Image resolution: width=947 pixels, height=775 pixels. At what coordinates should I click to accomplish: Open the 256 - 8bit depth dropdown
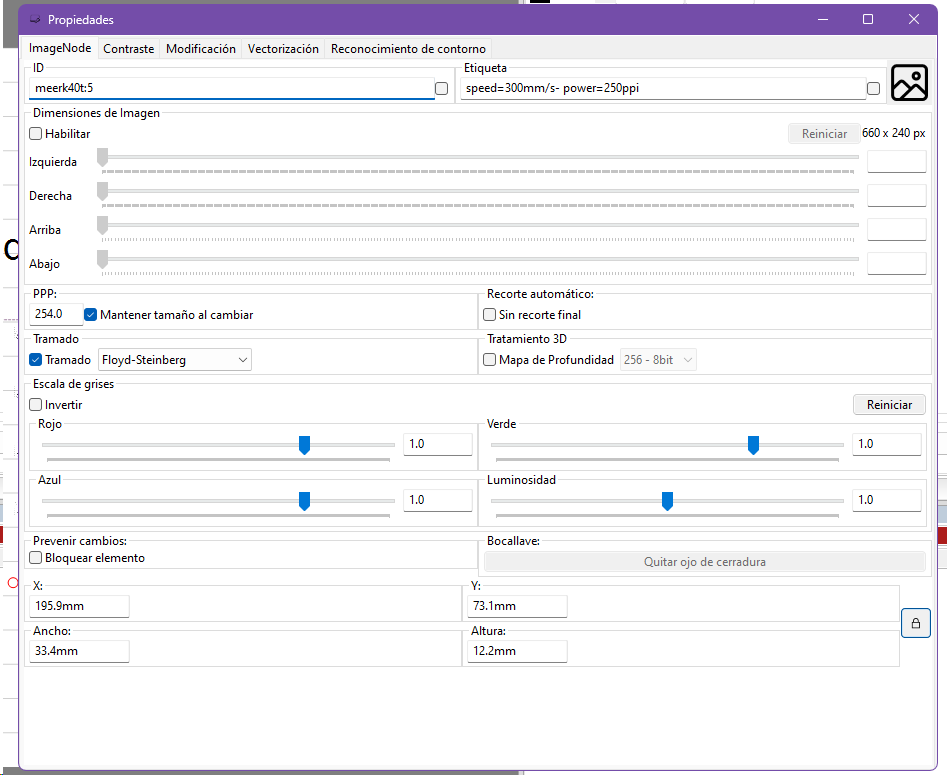[658, 360]
